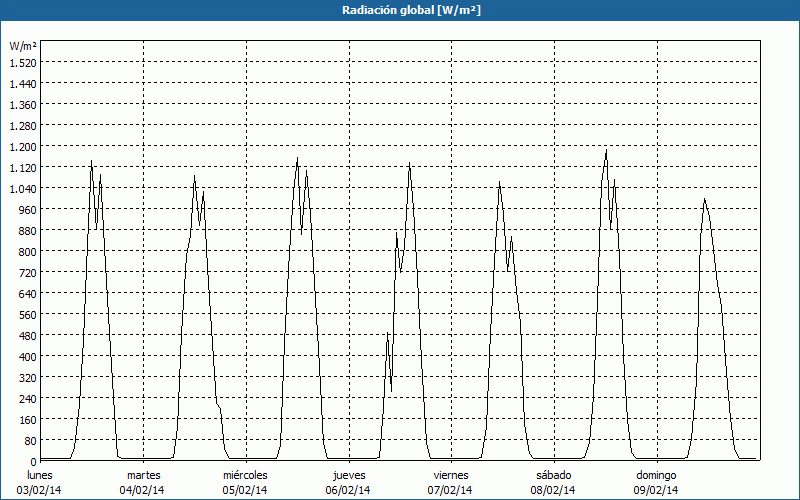Select the 1.440 y-axis label
This screenshot has width=800, height=500.
click(x=23, y=84)
